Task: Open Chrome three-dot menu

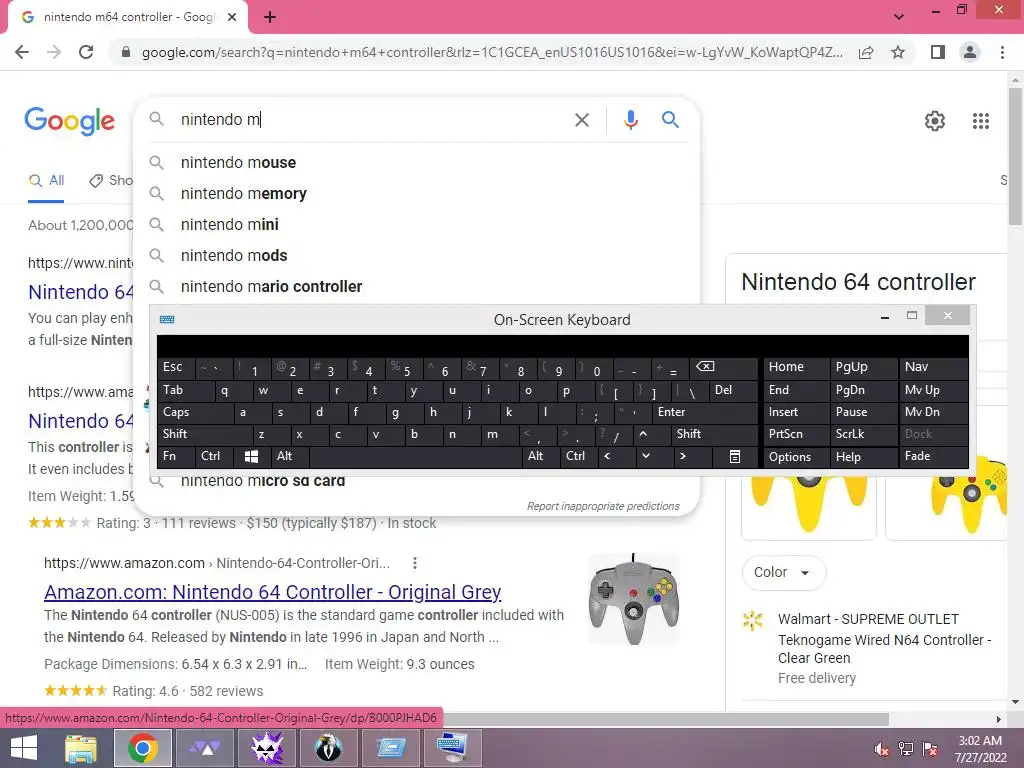Action: tap(1002, 52)
